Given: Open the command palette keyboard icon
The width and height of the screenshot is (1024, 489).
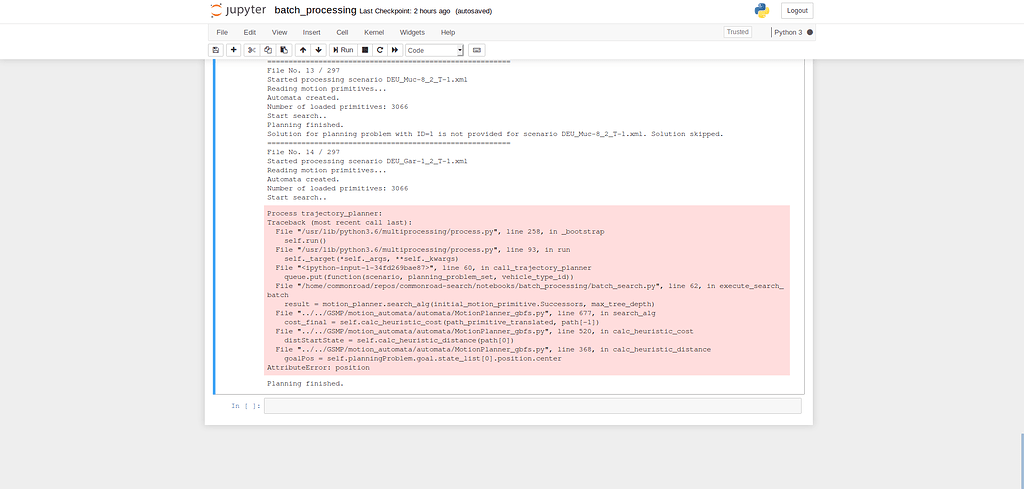Looking at the screenshot, I should click(477, 50).
